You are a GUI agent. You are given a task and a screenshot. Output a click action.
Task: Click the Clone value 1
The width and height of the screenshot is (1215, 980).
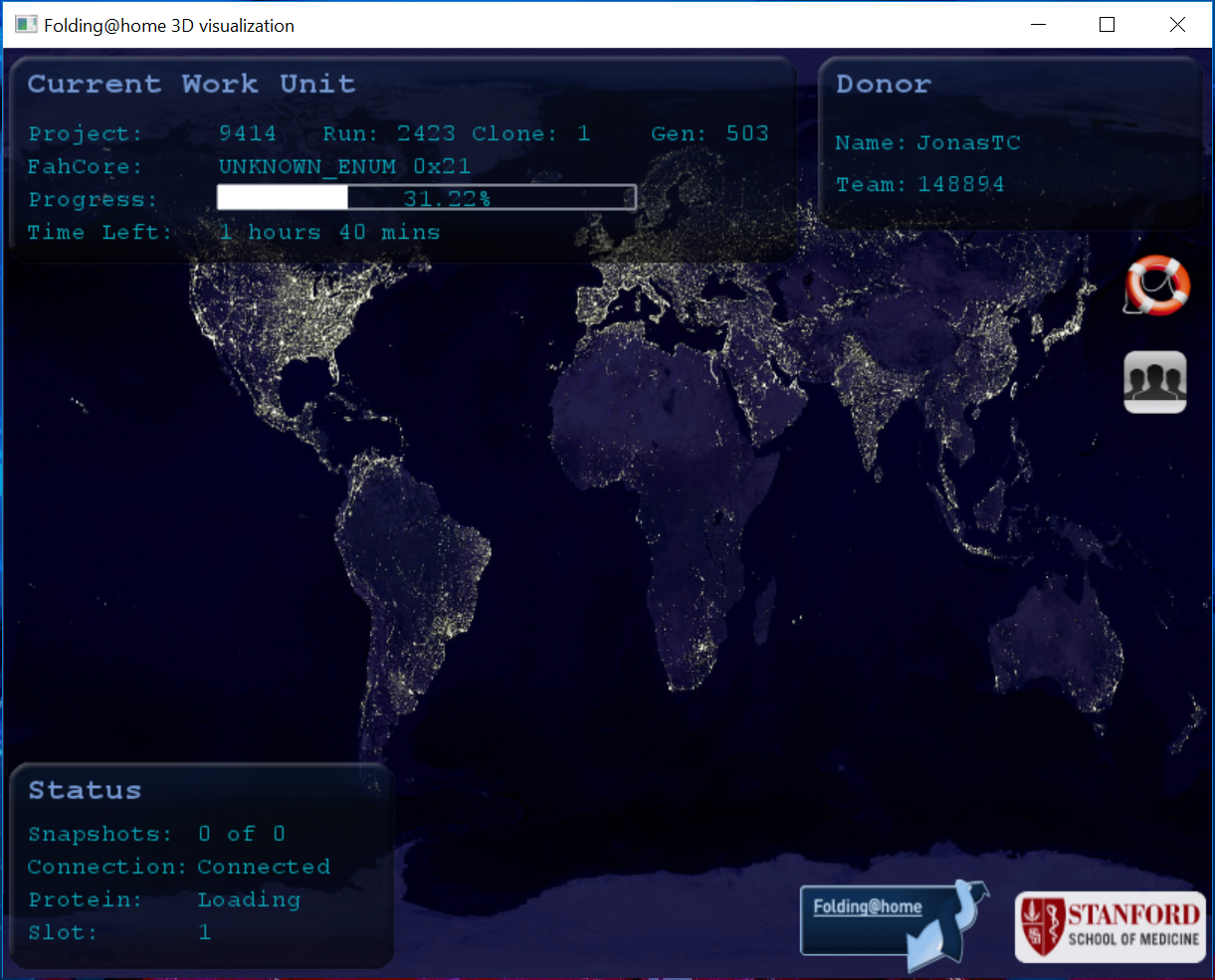(584, 133)
